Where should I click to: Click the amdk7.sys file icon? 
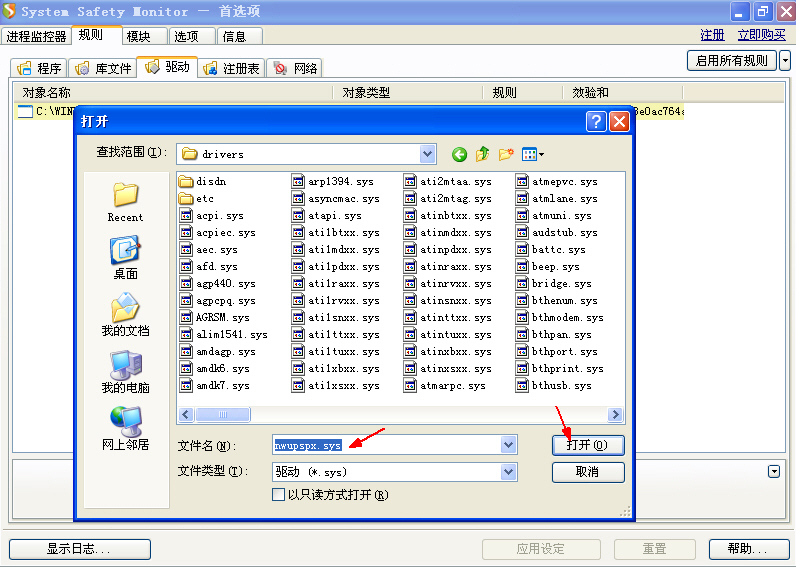pyautogui.click(x=186, y=385)
